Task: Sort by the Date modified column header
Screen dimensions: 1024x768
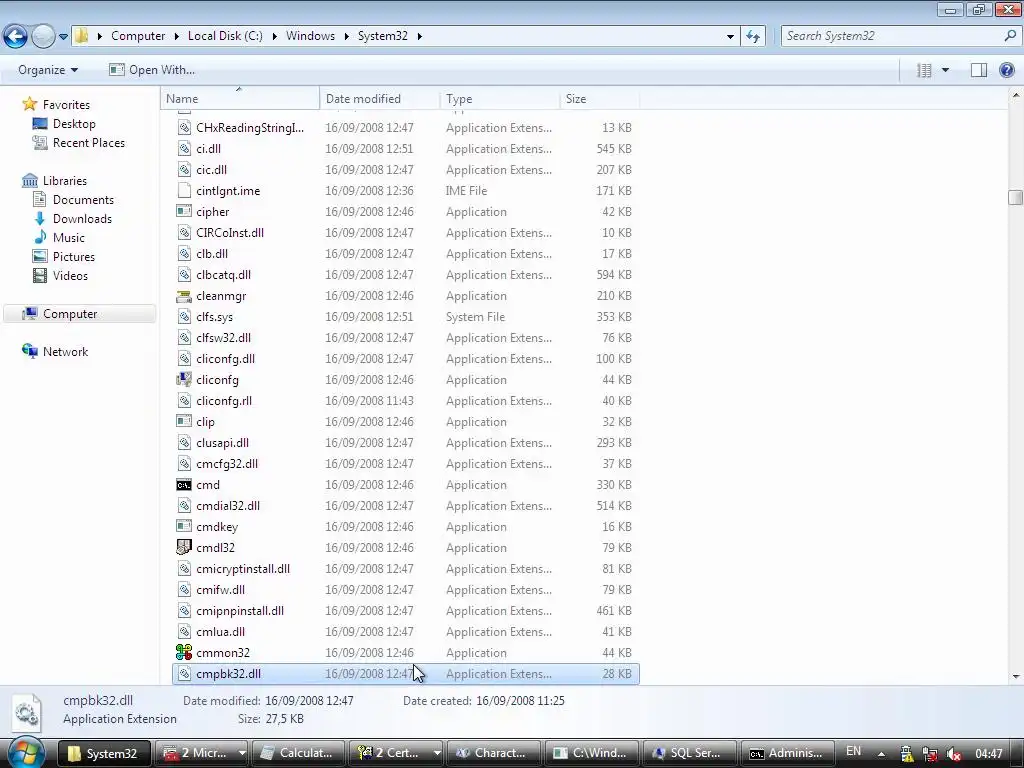Action: [379, 99]
